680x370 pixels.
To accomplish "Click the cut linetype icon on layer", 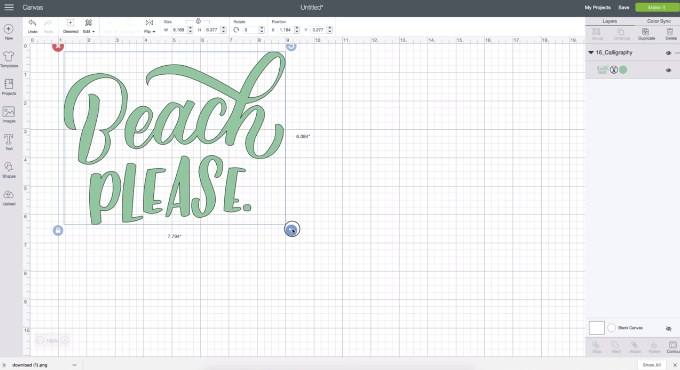I will (x=614, y=70).
